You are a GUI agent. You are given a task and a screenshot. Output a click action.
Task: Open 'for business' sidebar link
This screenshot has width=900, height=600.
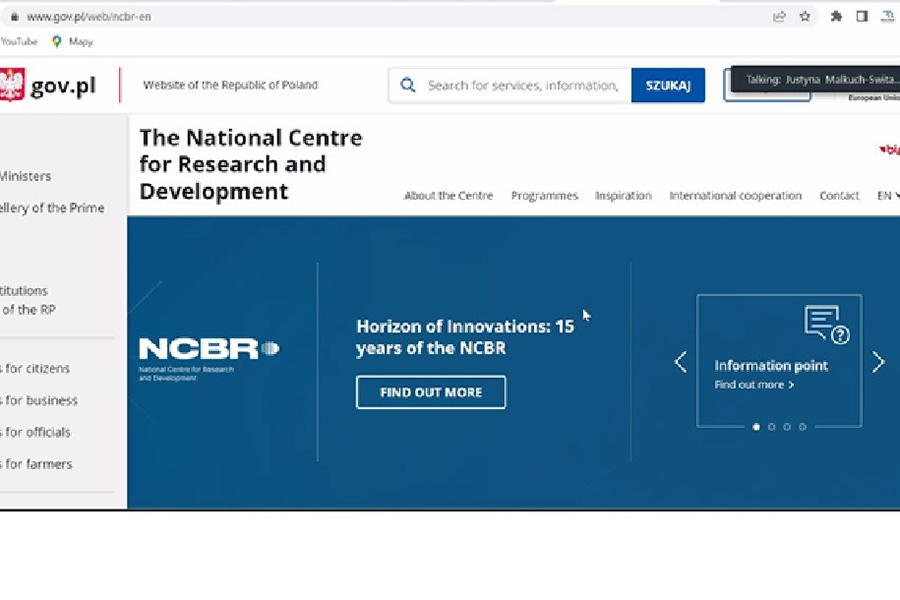click(39, 400)
